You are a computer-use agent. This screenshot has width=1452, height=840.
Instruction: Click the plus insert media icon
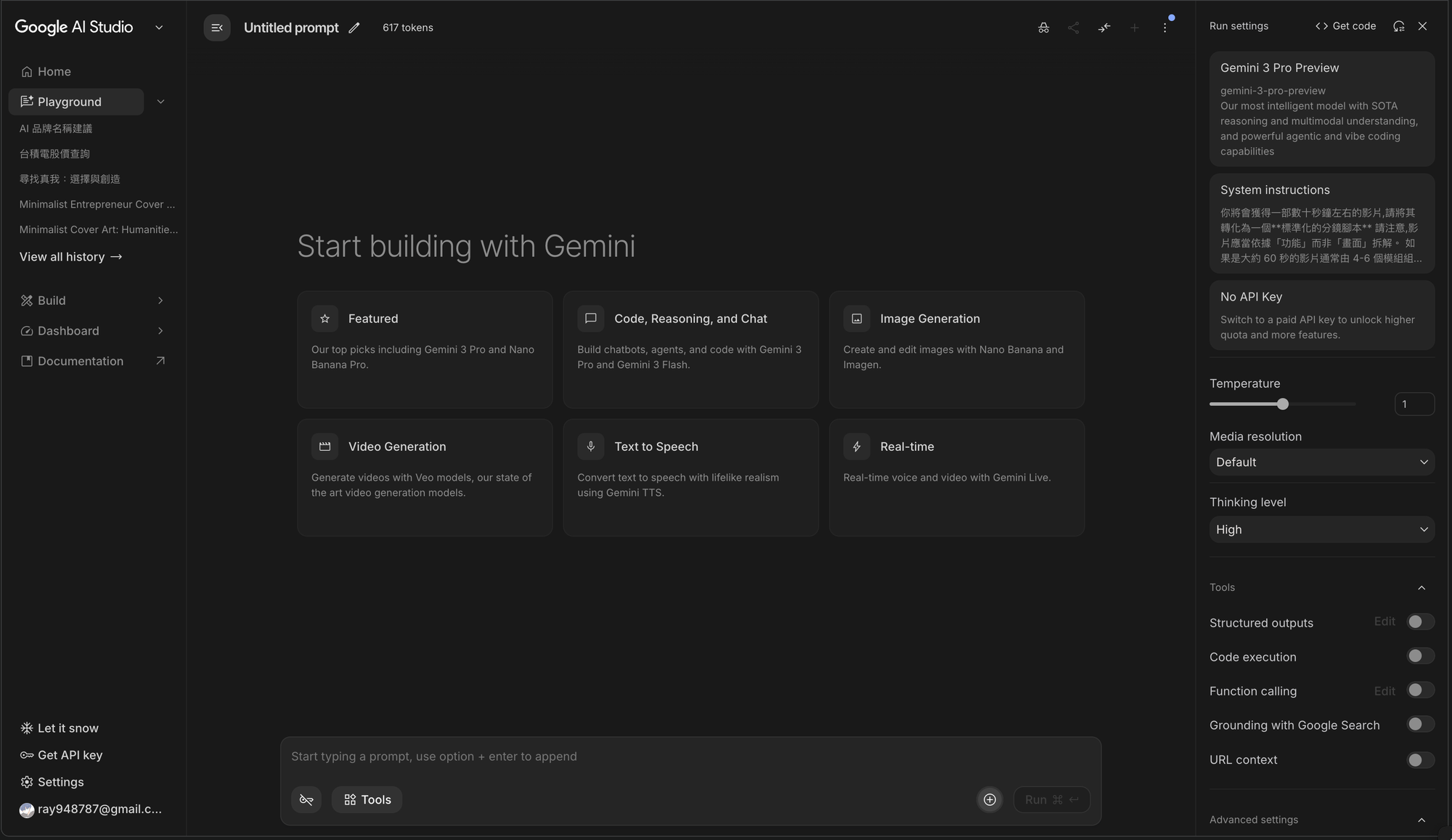pos(989,799)
